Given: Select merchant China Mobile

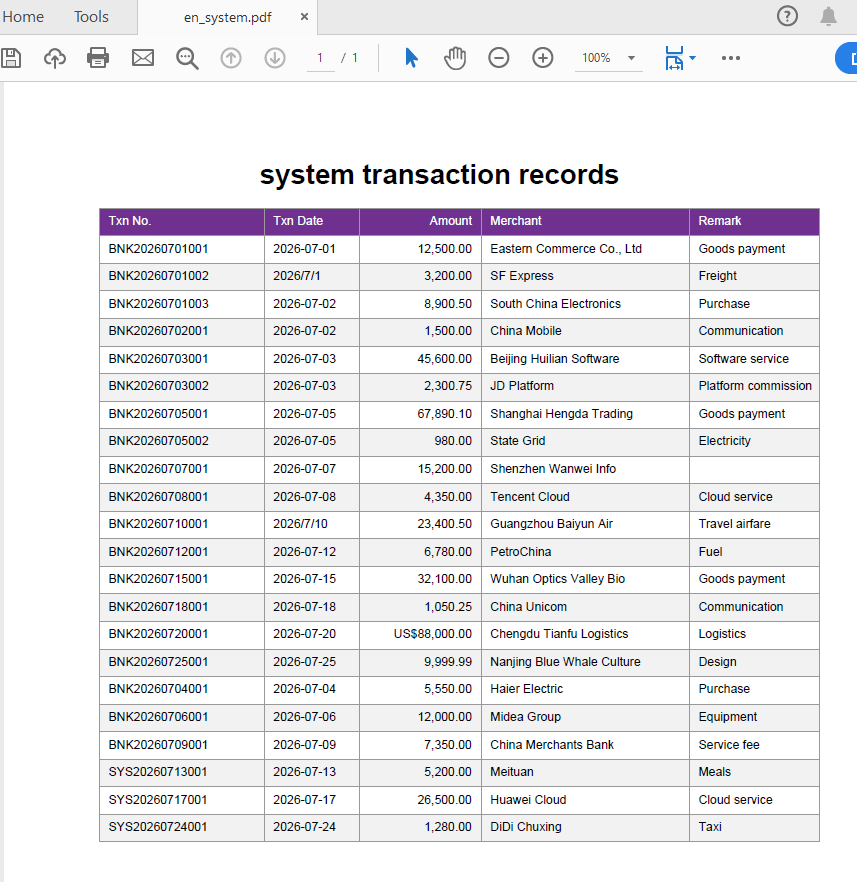Looking at the screenshot, I should click(x=526, y=331).
